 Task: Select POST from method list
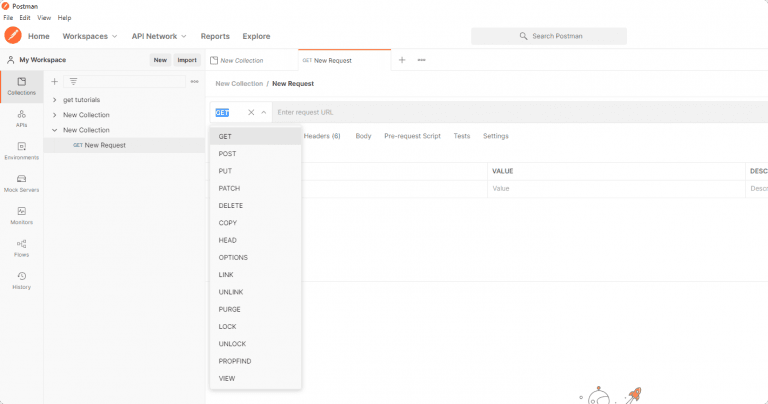255,154
